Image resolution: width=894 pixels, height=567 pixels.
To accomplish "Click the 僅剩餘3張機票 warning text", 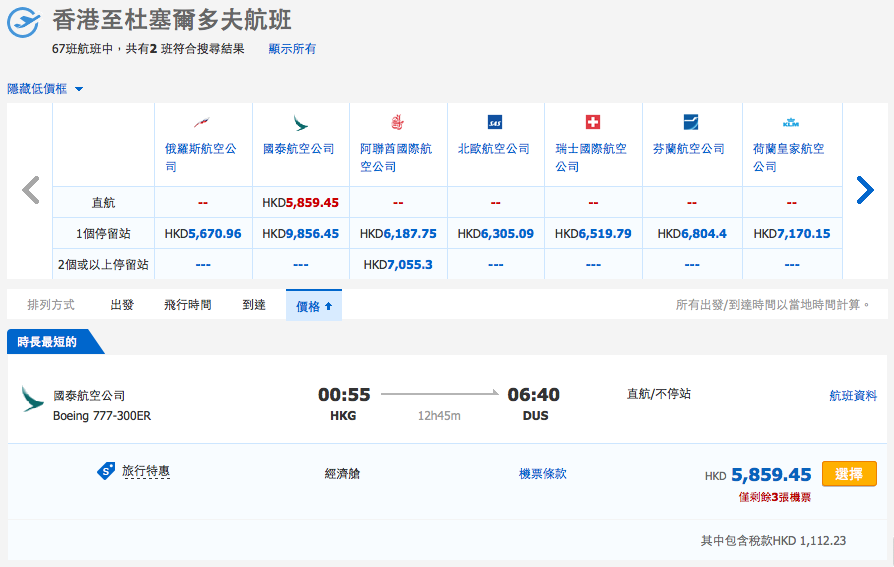I will 775,497.
